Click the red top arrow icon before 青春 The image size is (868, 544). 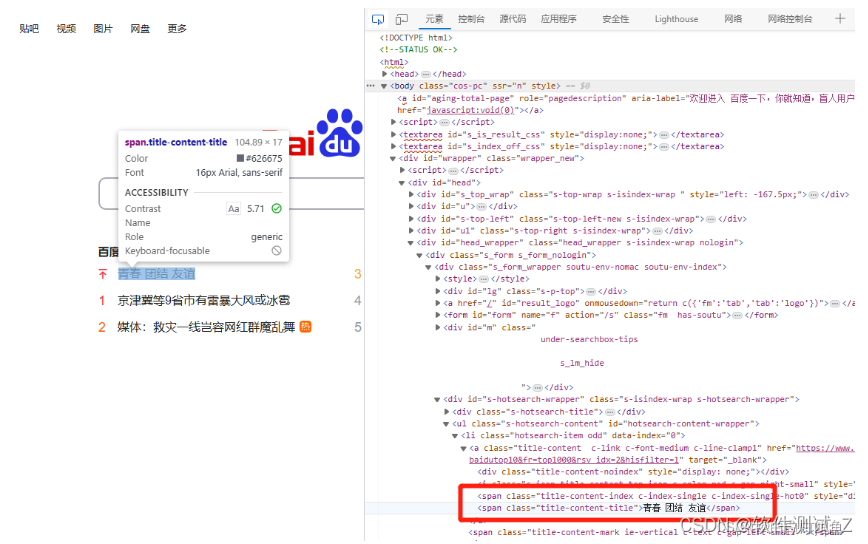click(x=102, y=274)
